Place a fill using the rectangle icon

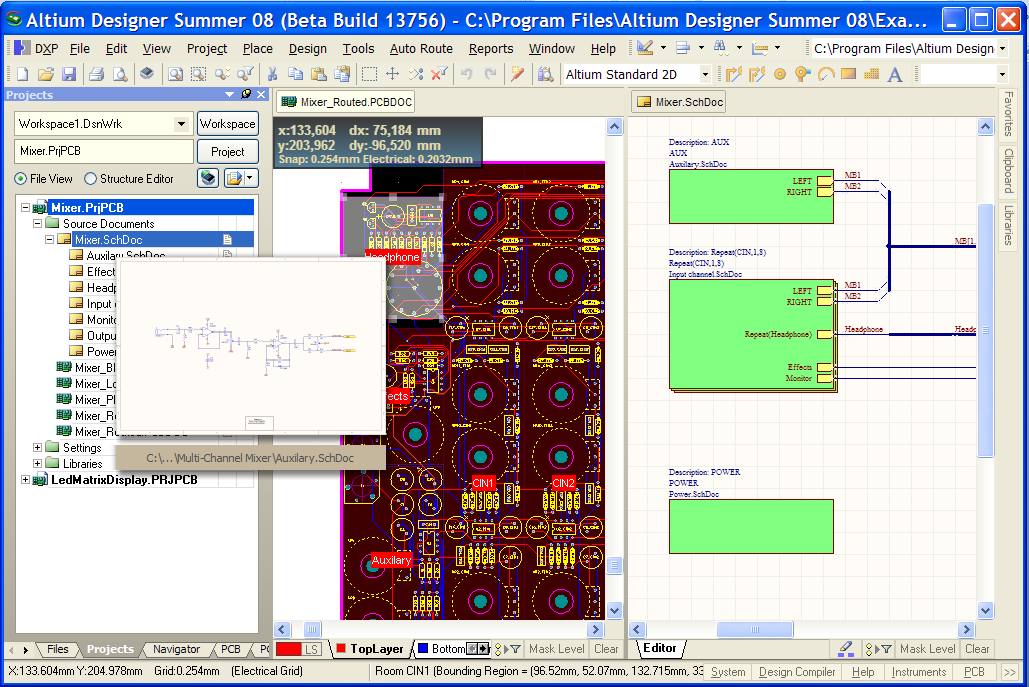[849, 74]
